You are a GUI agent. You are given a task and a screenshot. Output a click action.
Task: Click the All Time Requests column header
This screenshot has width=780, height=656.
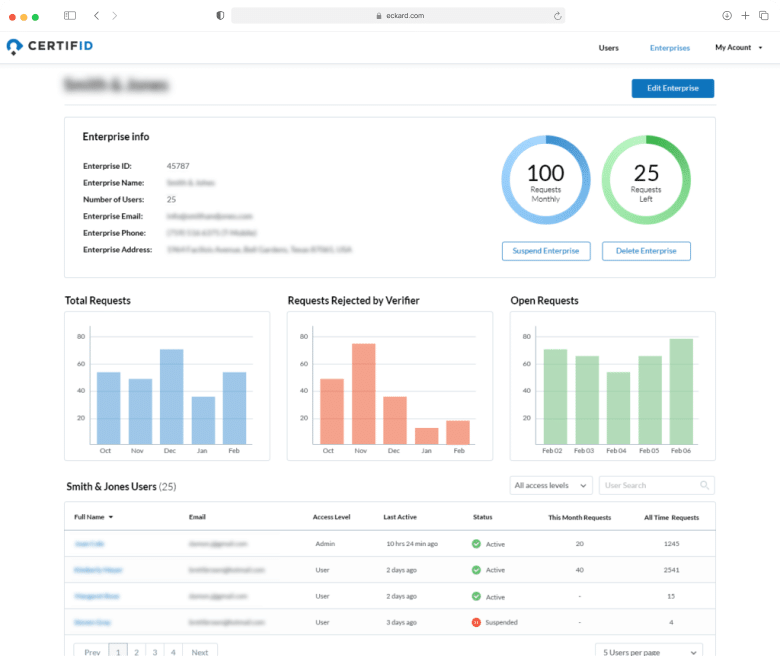[x=671, y=517]
